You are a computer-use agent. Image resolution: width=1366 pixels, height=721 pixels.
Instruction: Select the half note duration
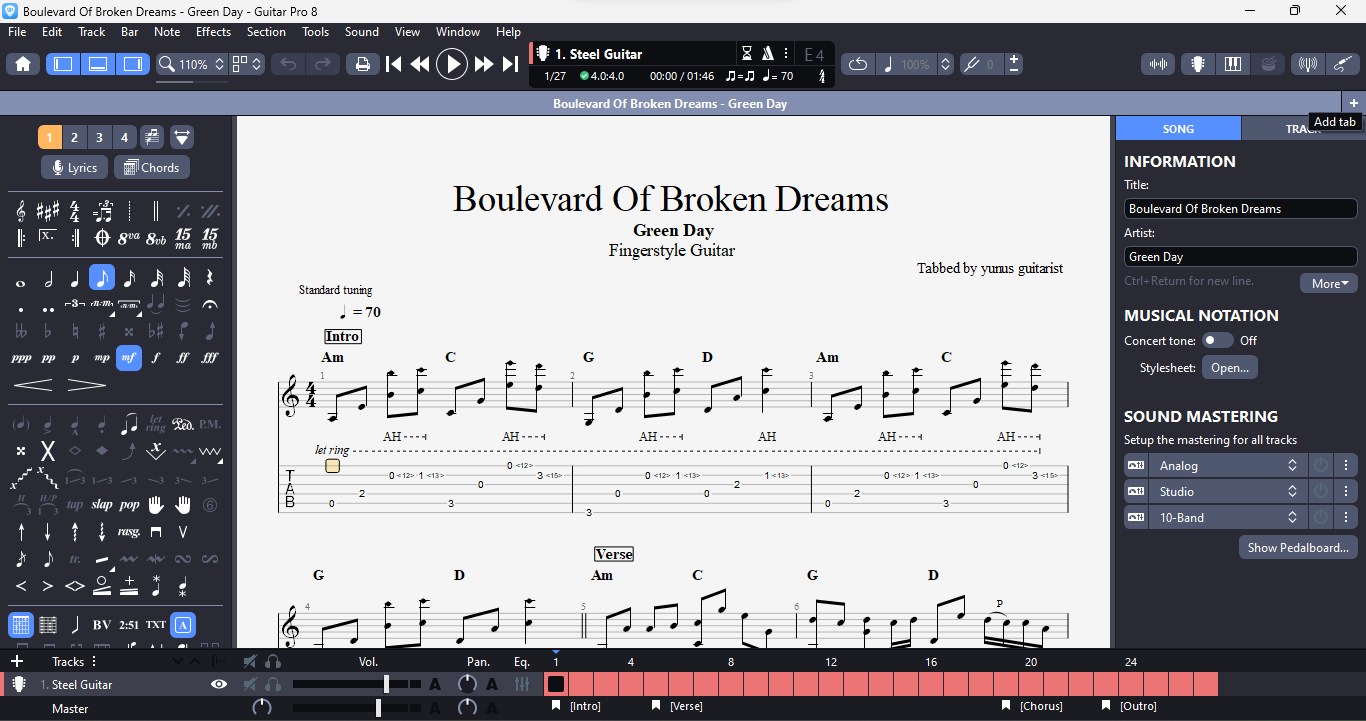point(48,278)
